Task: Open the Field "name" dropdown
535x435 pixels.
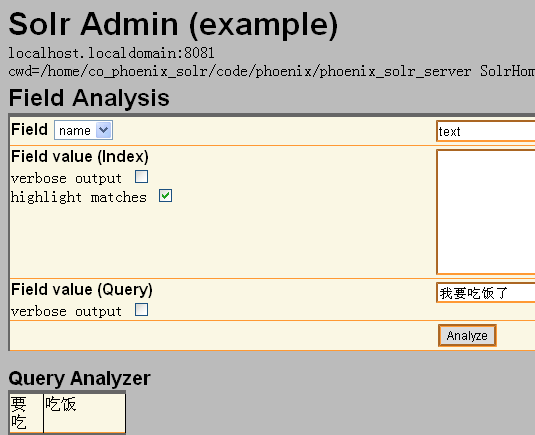Action: 83,130
